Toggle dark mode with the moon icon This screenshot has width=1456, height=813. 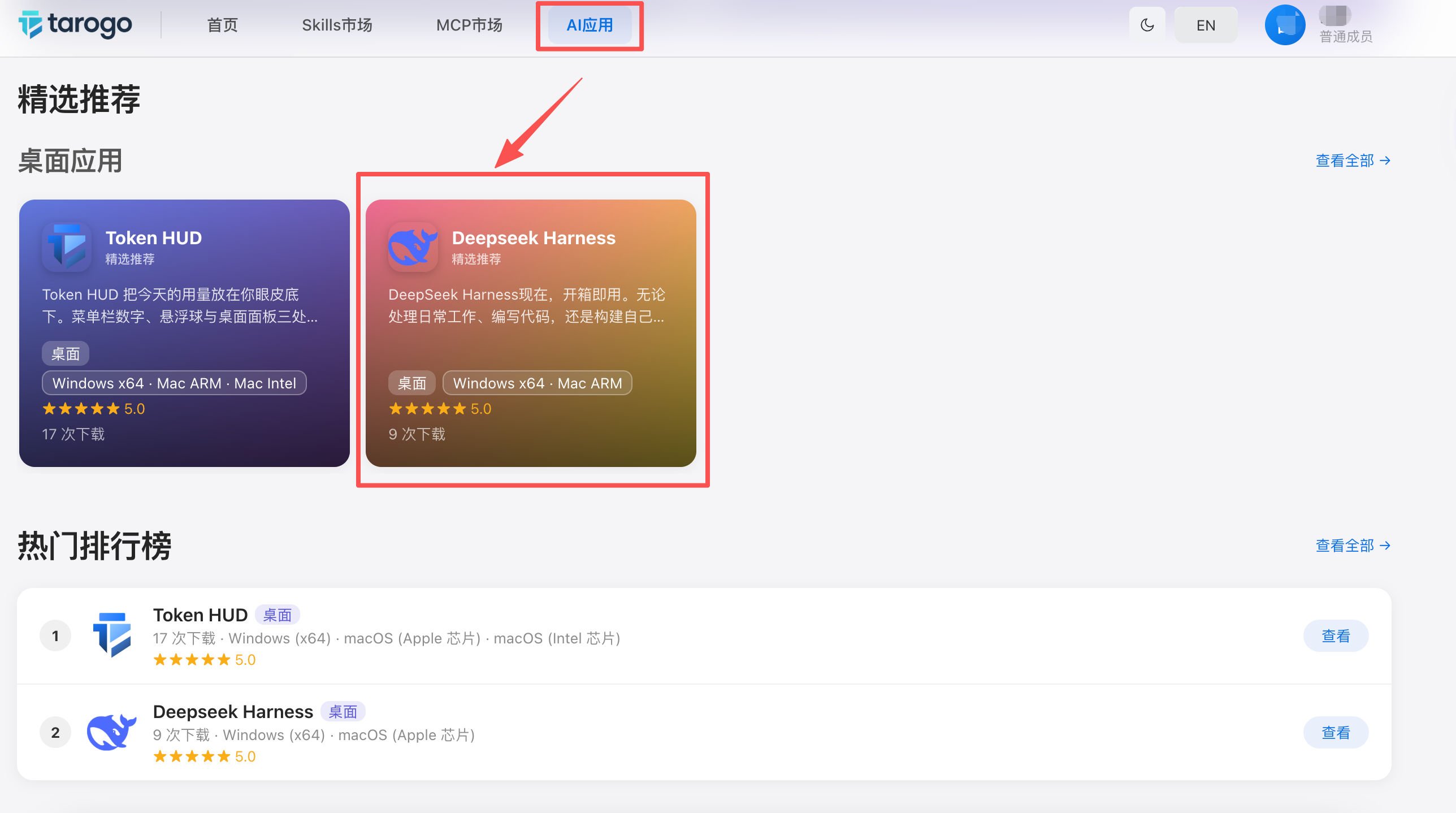click(1147, 25)
